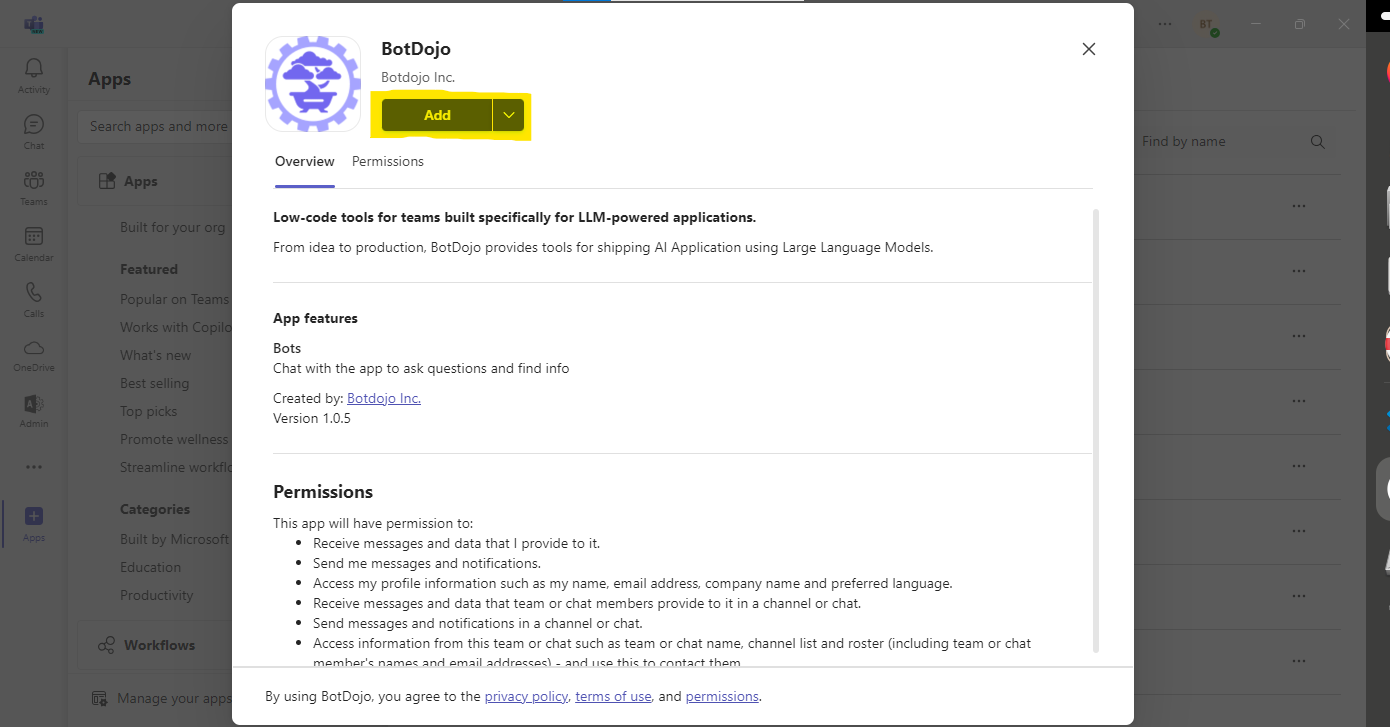Open the terms of use link
Screen dimensions: 1390x727
(613, 696)
